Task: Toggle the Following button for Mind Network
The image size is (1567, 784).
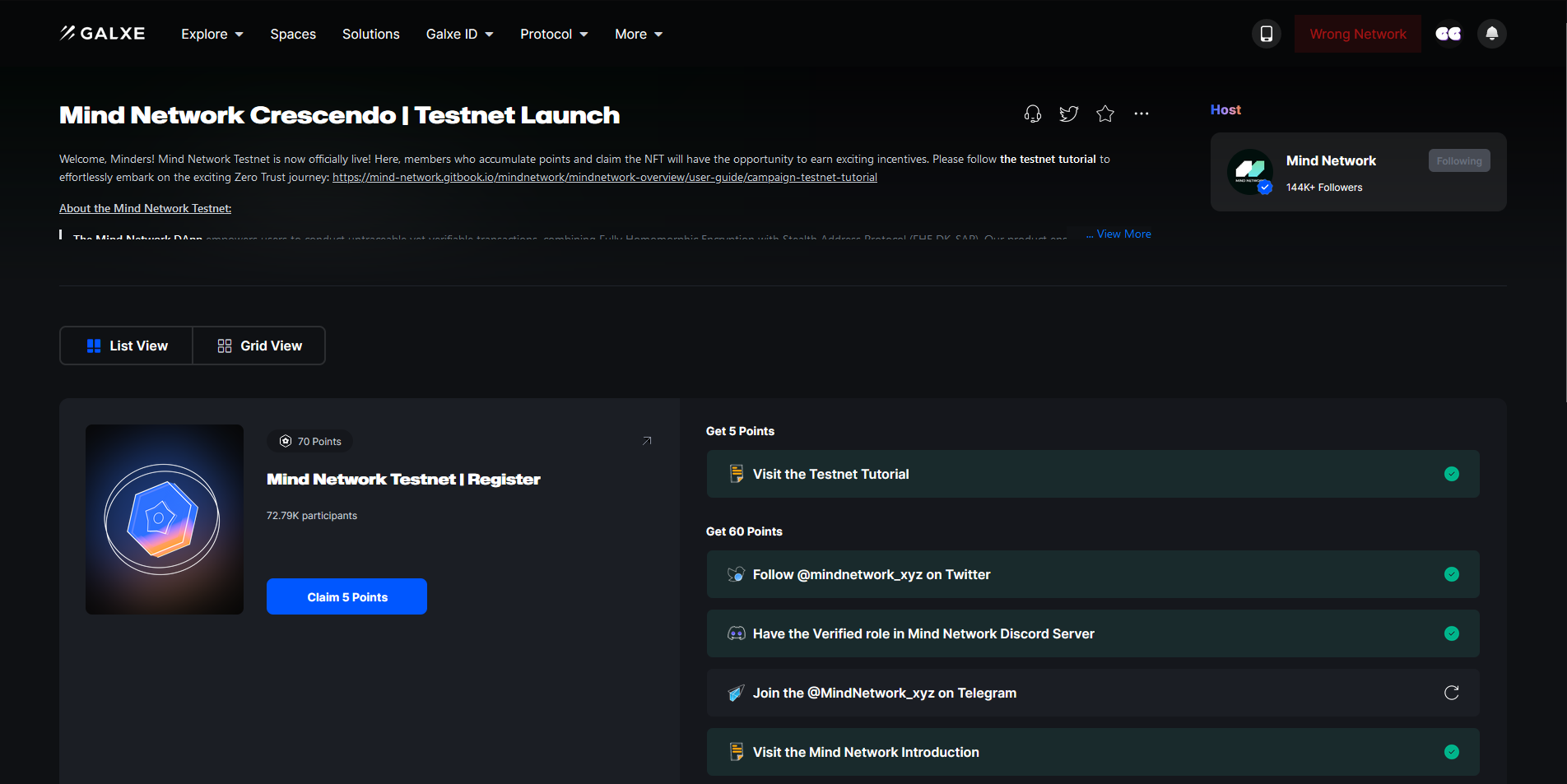Action: tap(1459, 160)
